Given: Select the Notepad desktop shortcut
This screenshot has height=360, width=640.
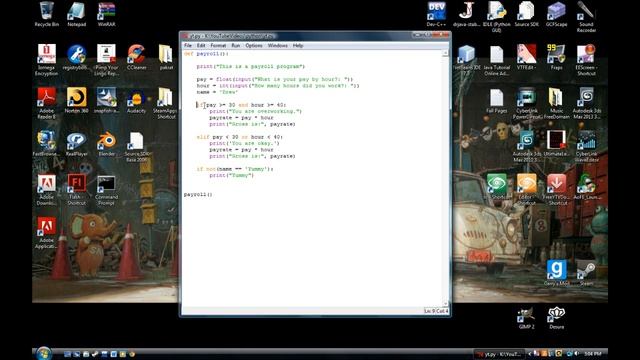Looking at the screenshot, I should point(77,14).
